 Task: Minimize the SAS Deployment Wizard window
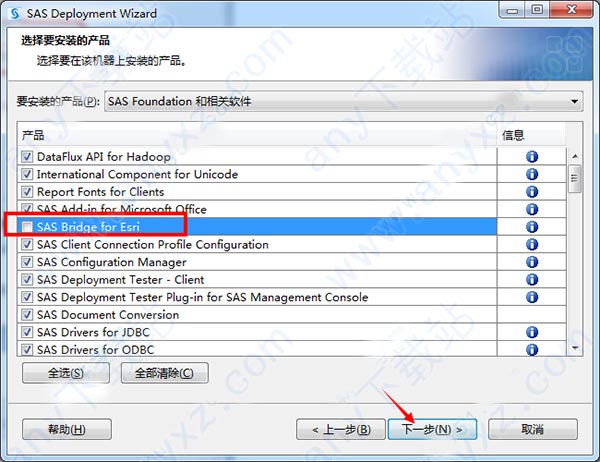[512, 10]
